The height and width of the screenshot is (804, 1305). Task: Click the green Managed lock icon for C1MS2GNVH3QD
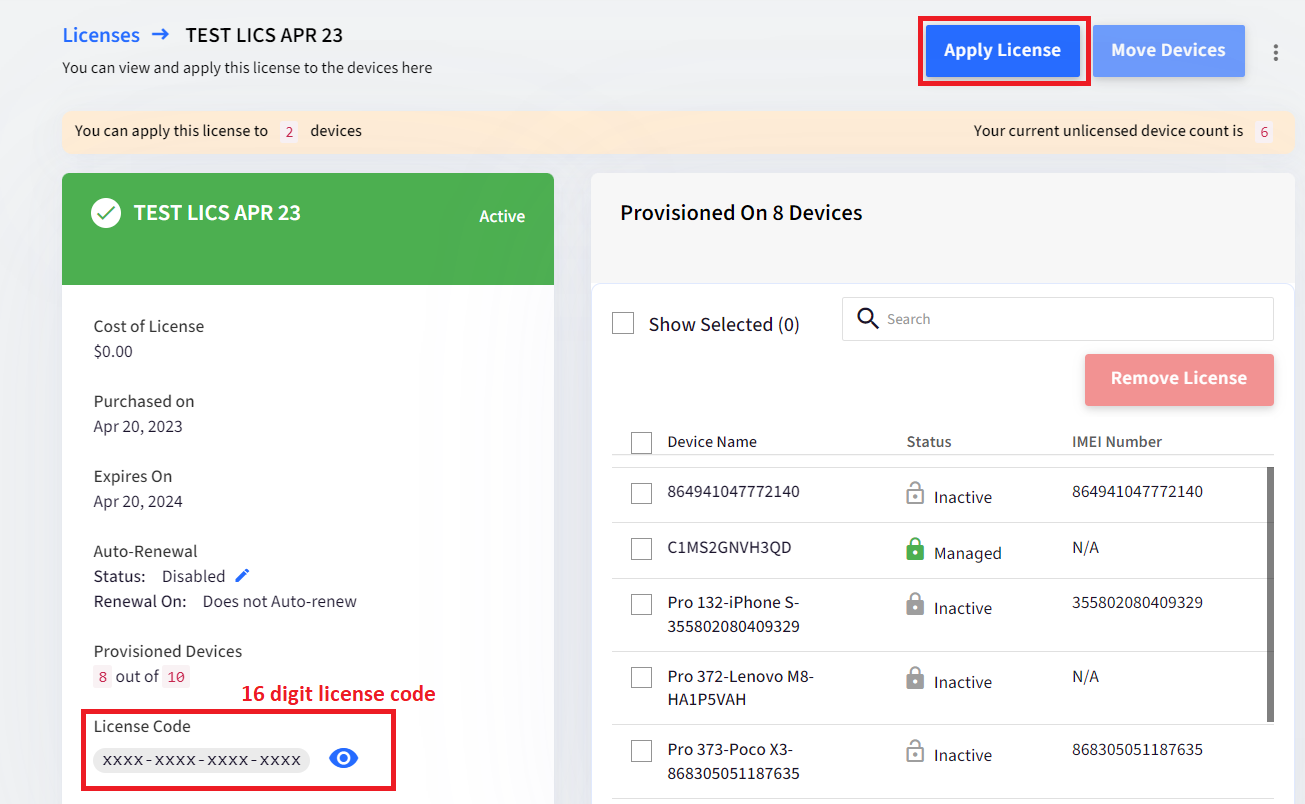[915, 550]
